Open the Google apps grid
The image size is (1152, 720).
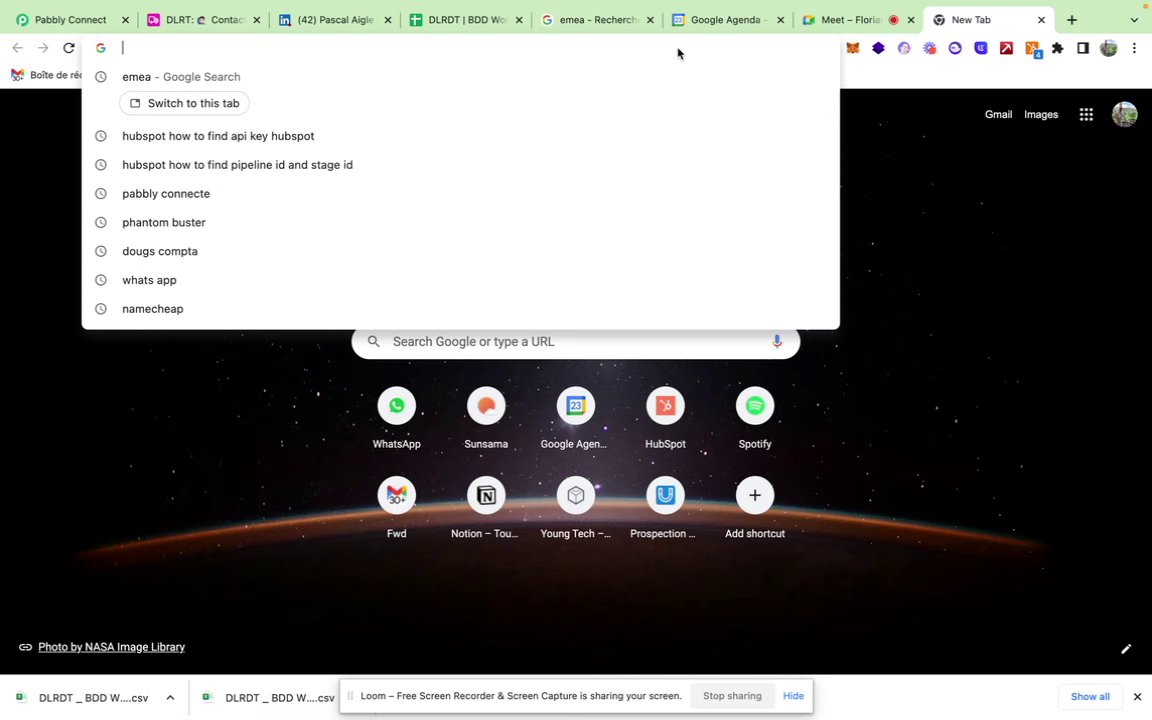(x=1086, y=115)
